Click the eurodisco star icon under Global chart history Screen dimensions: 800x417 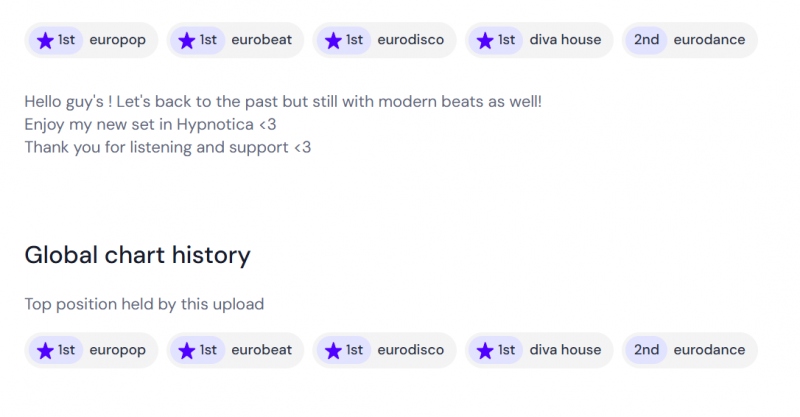pyautogui.click(x=334, y=350)
